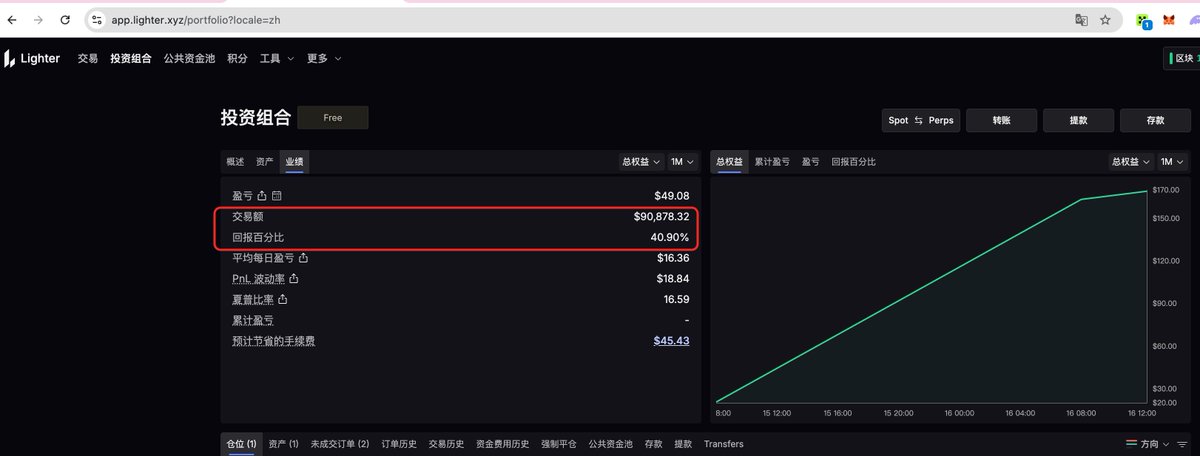Click the $90,878.32 trading volume value
1200x456 pixels.
click(x=661, y=217)
